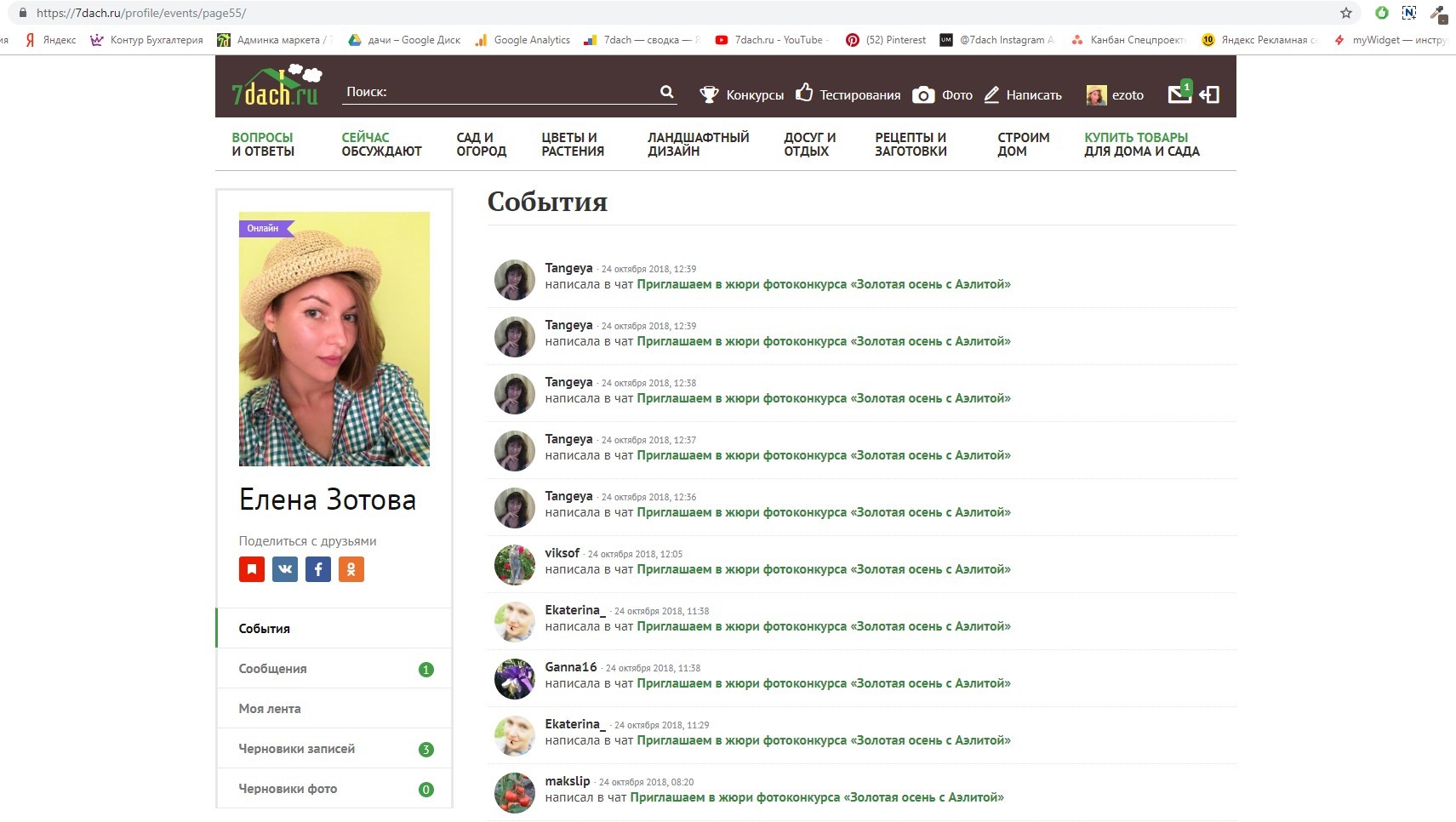Open Канбан Спецпроекты bookmark
The height and width of the screenshot is (822, 1456).
pos(1128,40)
